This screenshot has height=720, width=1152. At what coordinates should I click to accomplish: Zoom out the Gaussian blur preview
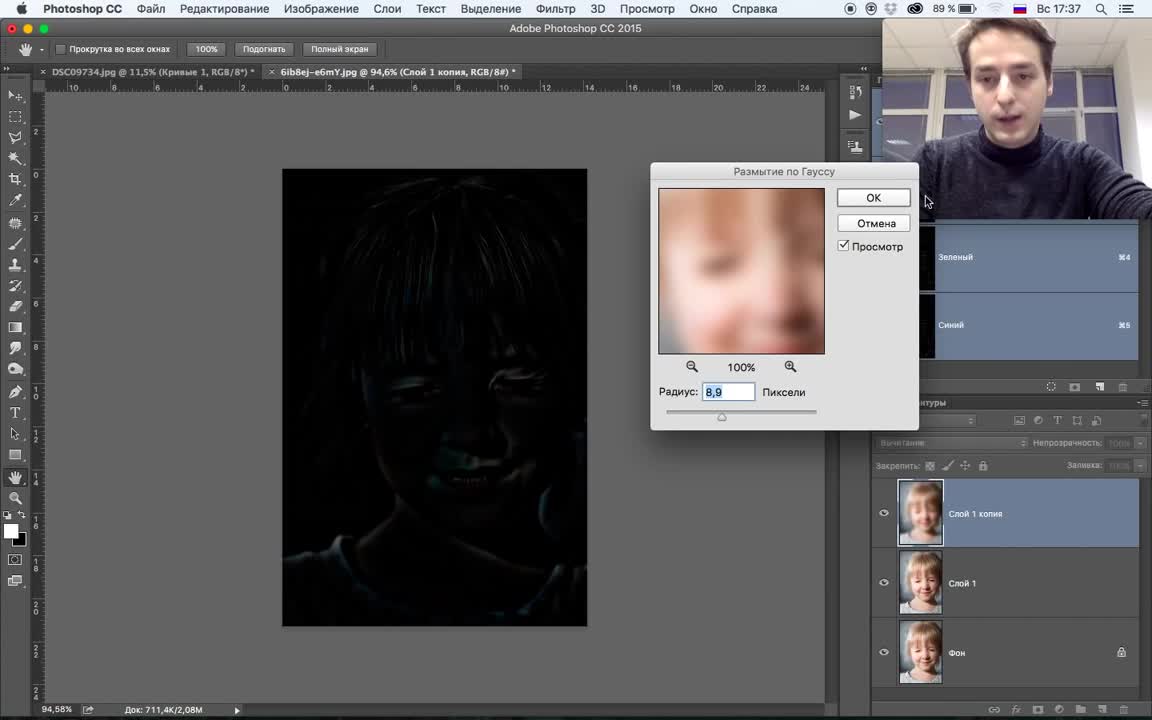click(692, 367)
